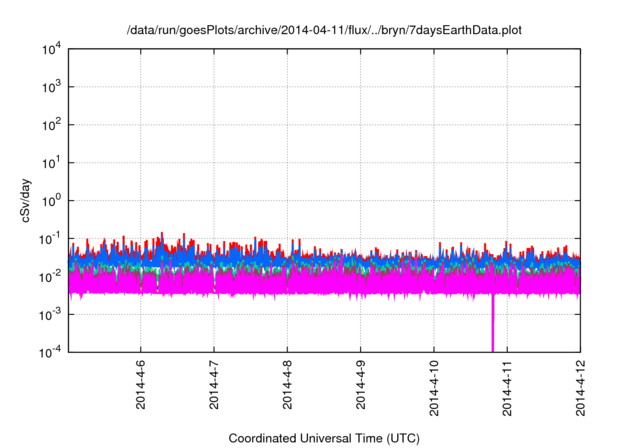Click the magenta data dropout spike near 2014-4-11
Viewport: 640px width, 448px height.
(x=493, y=322)
